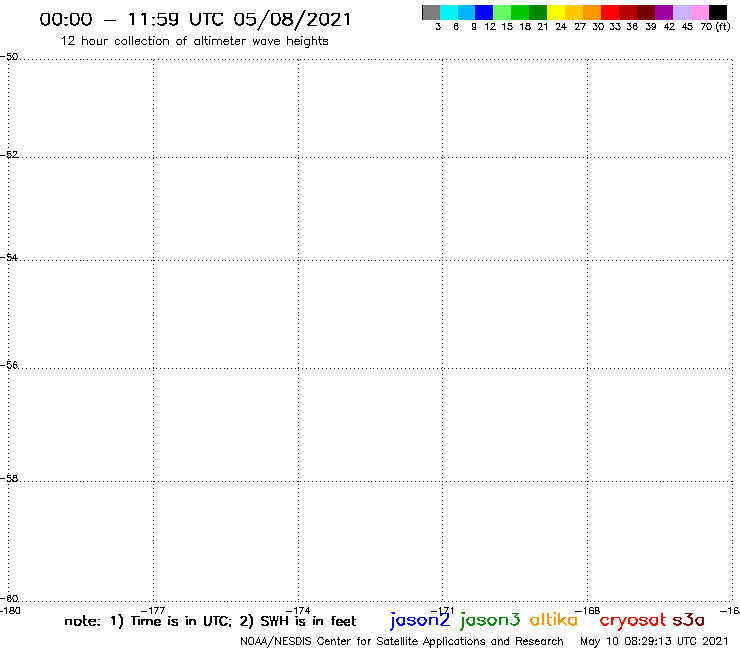Select the cyan swatch in the color scale
This screenshot has height=650, width=740.
pyautogui.click(x=449, y=12)
